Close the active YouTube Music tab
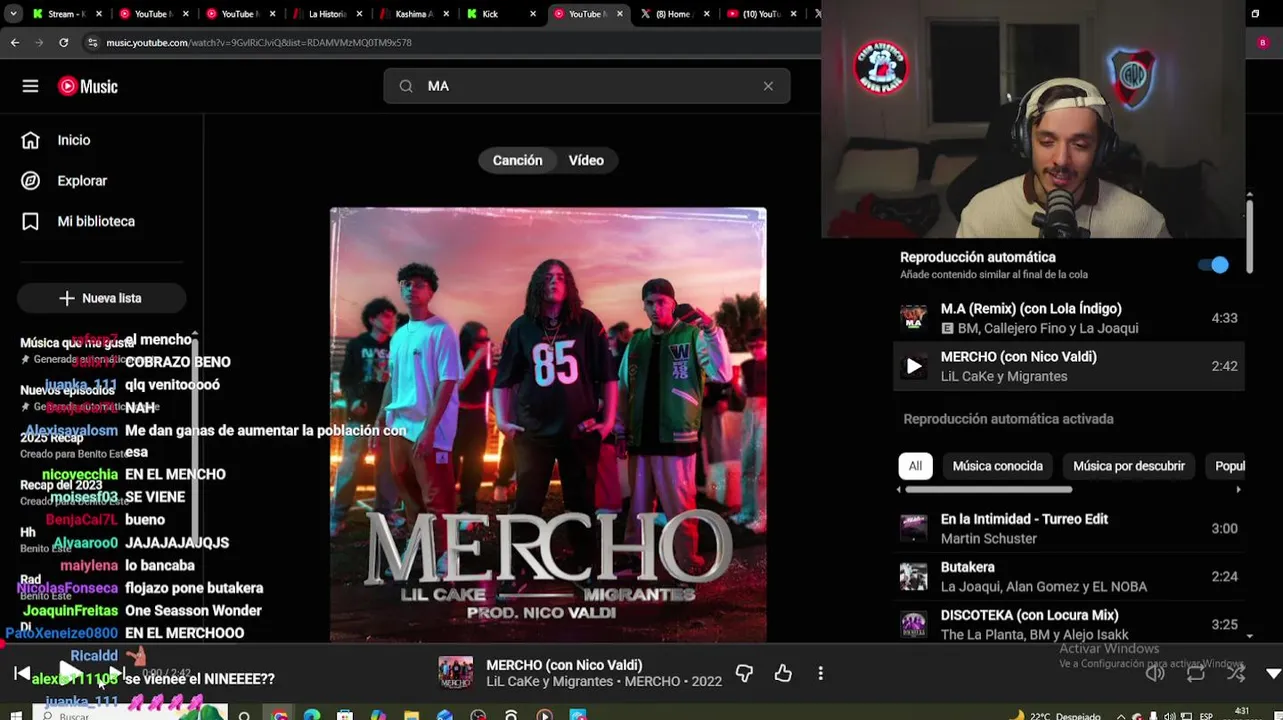Image resolution: width=1283 pixels, height=720 pixels. (x=621, y=14)
